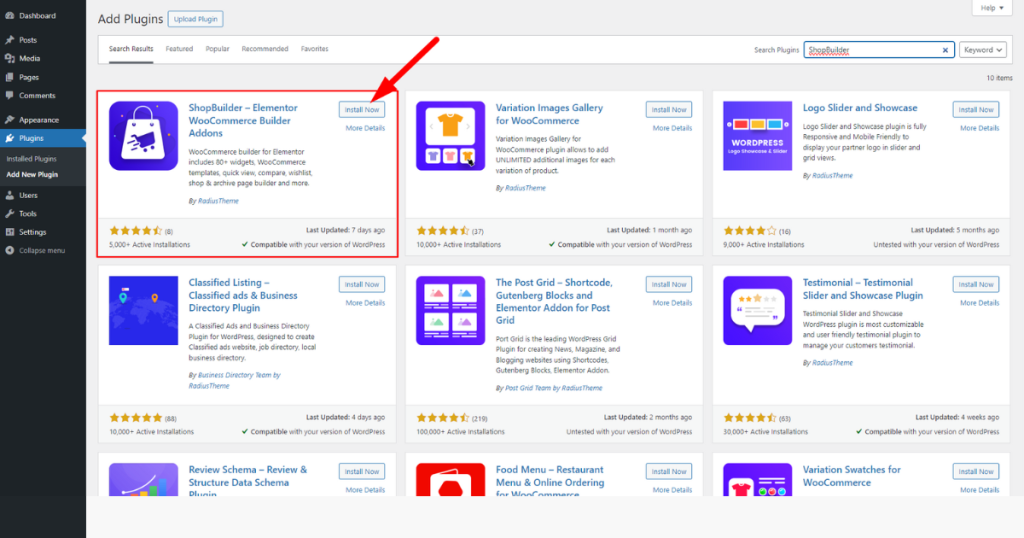Install Testimonial Slider and Showcase plugin
Viewport: 1024px width, 538px height.
pyautogui.click(x=976, y=285)
